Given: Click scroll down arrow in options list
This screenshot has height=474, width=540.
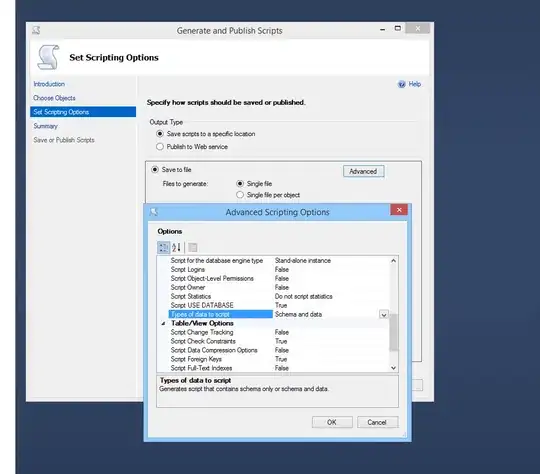Looking at the screenshot, I should click(394, 368).
